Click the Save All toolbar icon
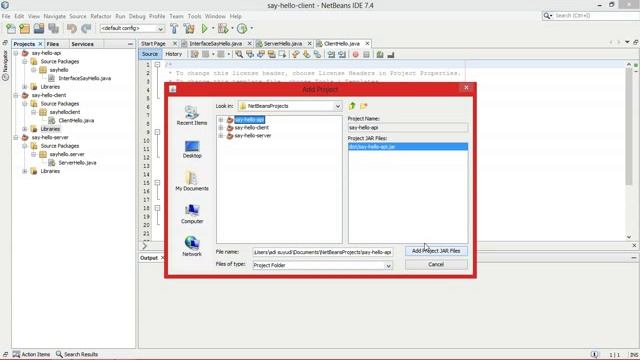640x360 pixels. 53,28
